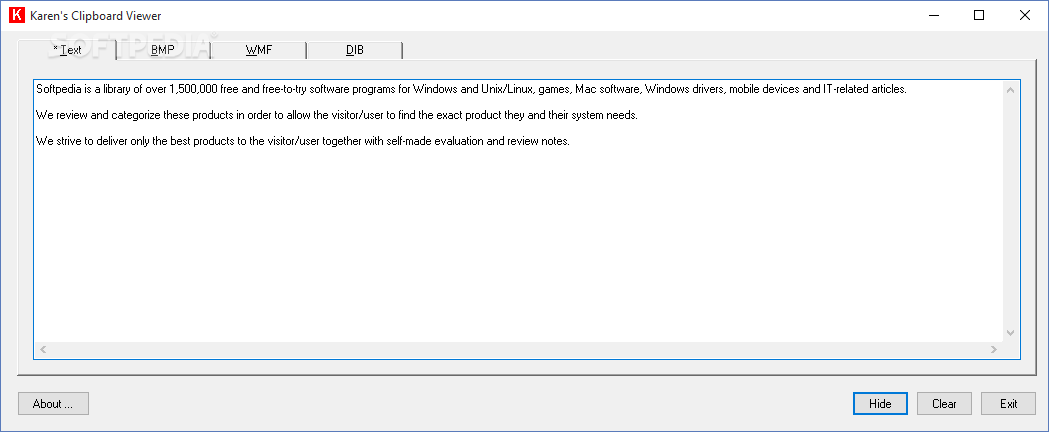This screenshot has height=432, width=1049.
Task: Click the vertical scrollbar up arrow
Action: point(1010,90)
